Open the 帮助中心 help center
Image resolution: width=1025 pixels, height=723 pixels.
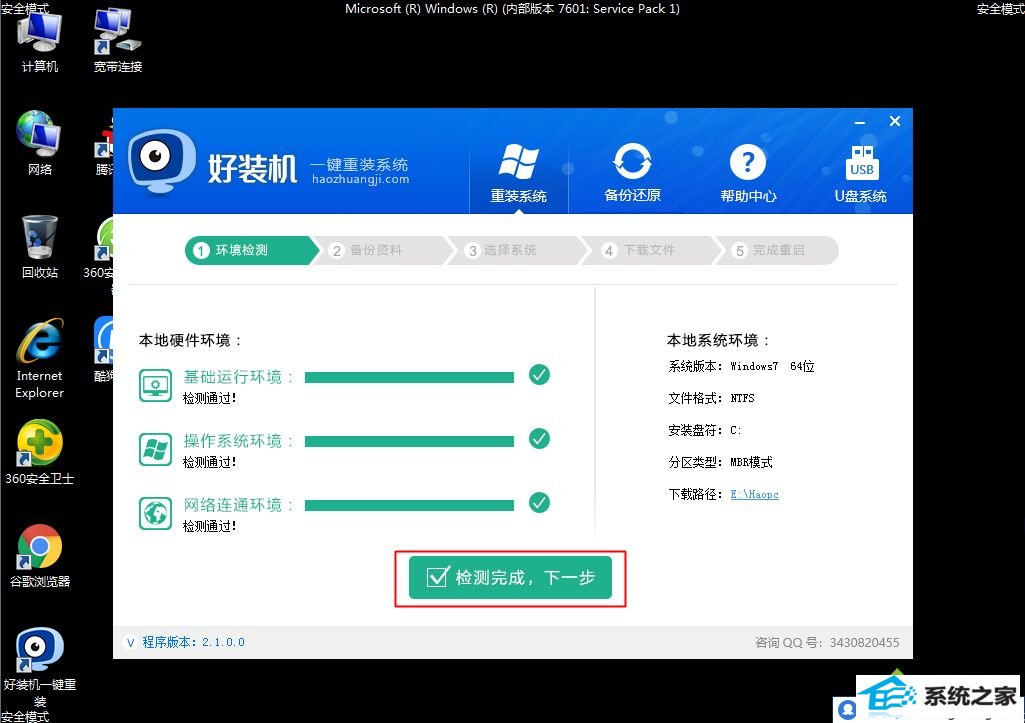click(748, 172)
